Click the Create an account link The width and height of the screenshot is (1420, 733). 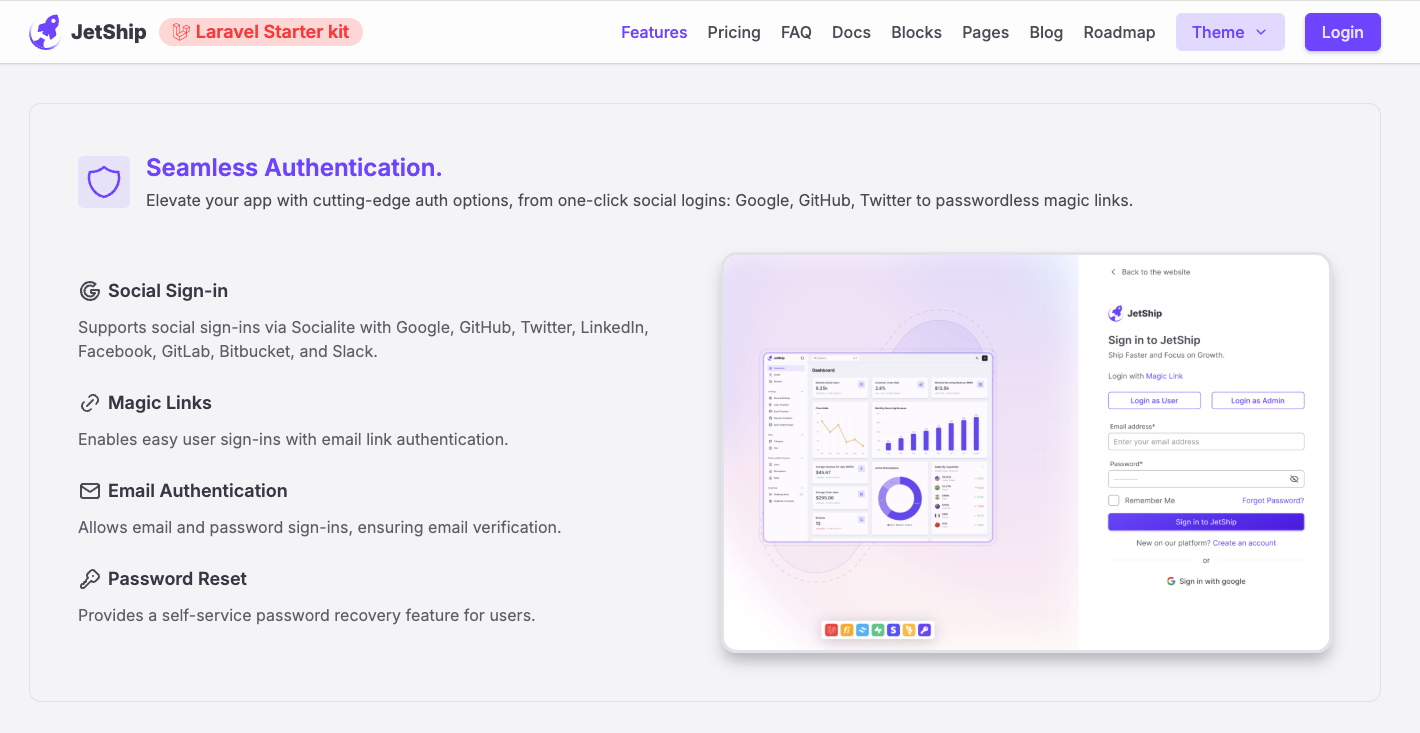(1244, 543)
